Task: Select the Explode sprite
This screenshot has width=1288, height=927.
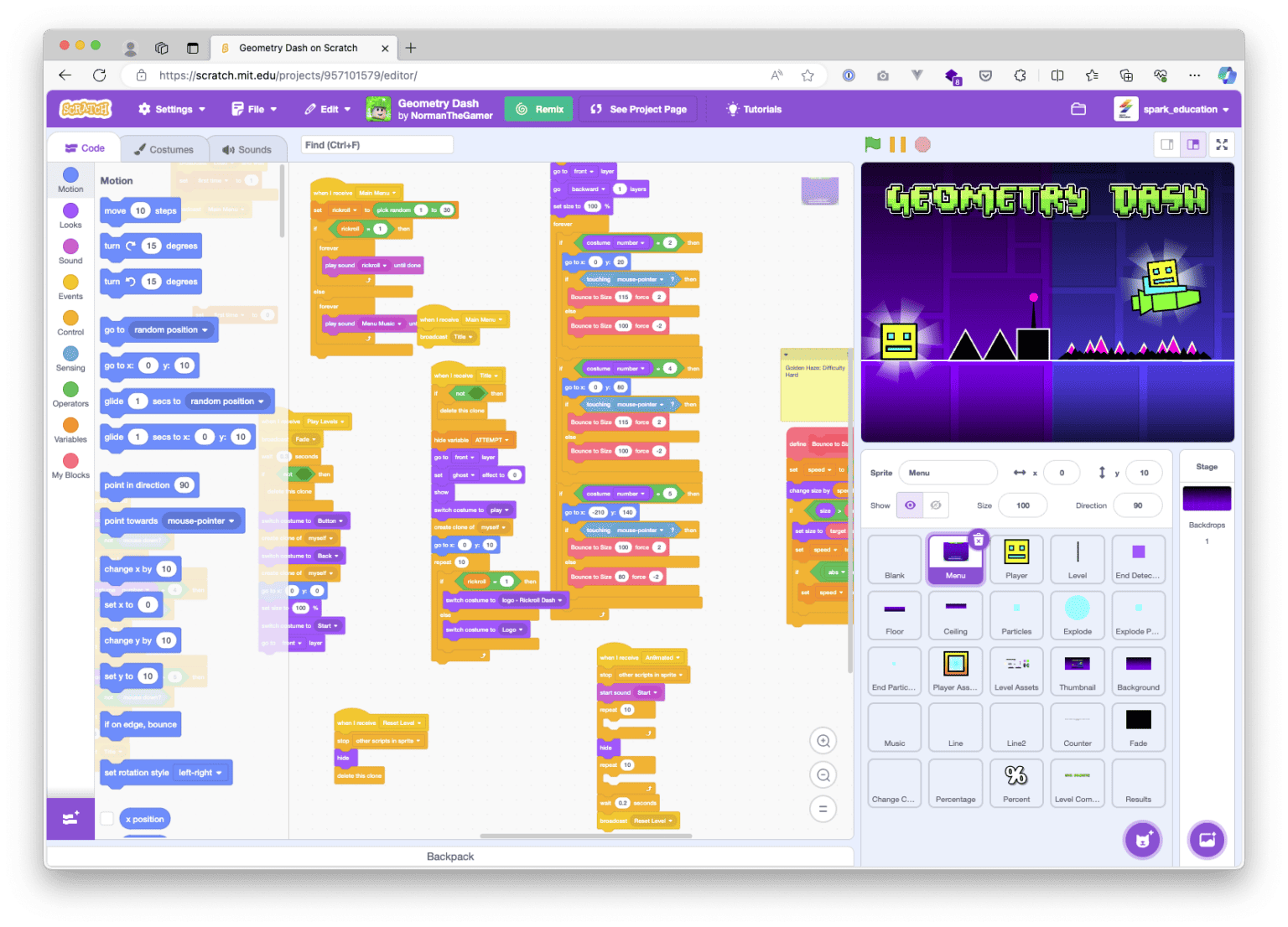Action: pos(1078,615)
